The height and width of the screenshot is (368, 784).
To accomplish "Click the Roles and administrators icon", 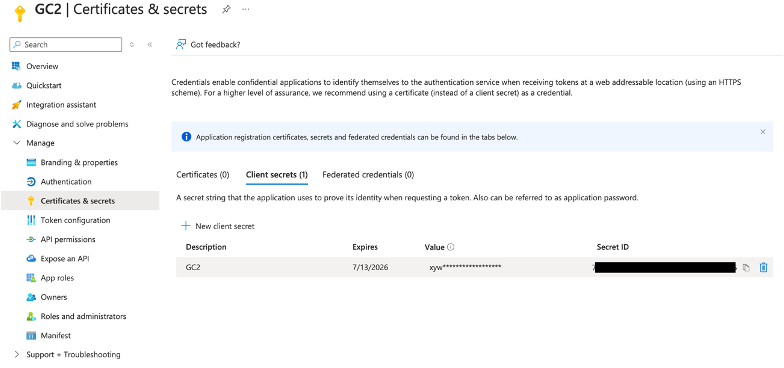I will click(31, 316).
